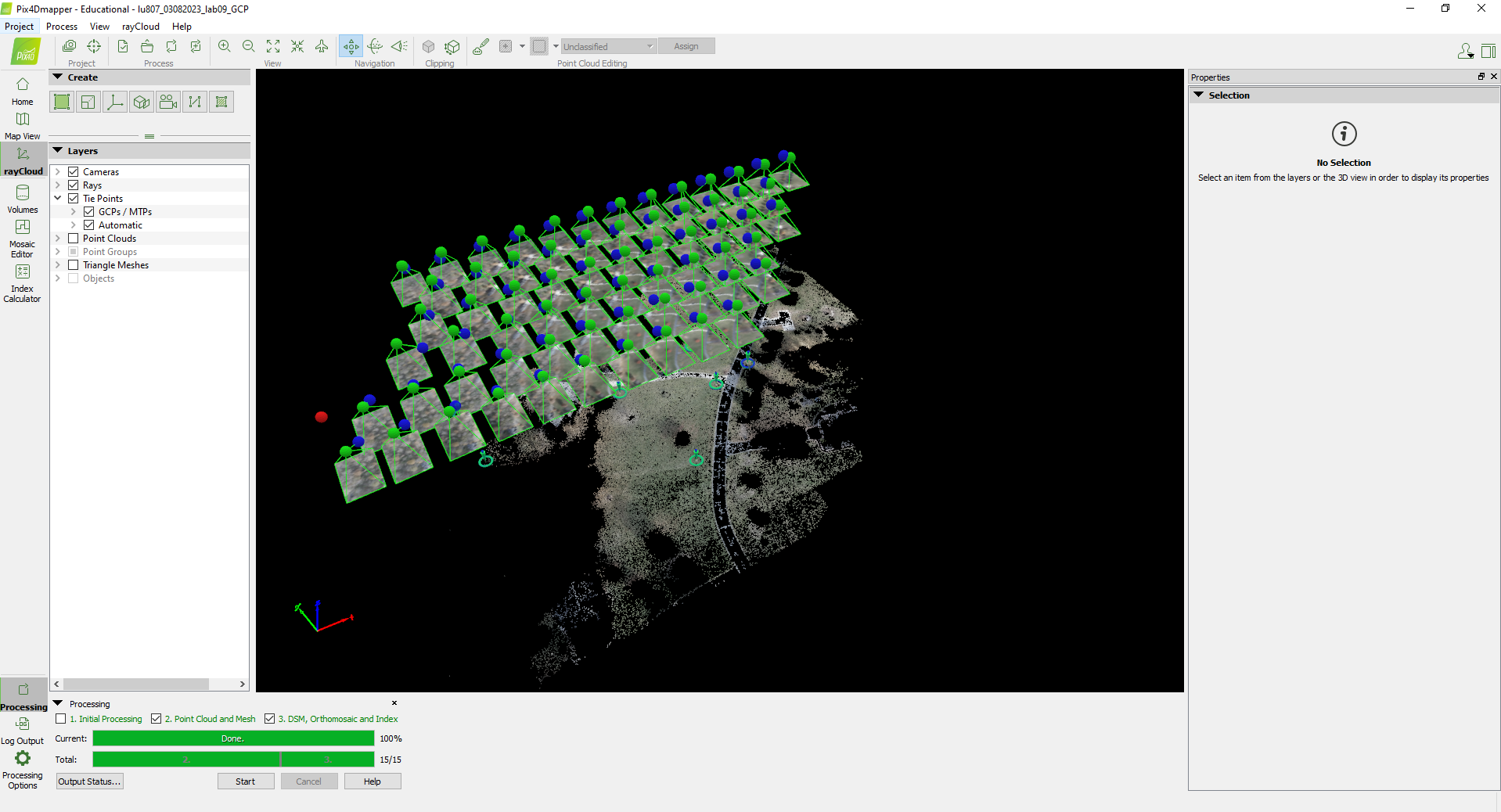Collapse the Create section
The height and width of the screenshot is (812, 1501).
pos(58,77)
